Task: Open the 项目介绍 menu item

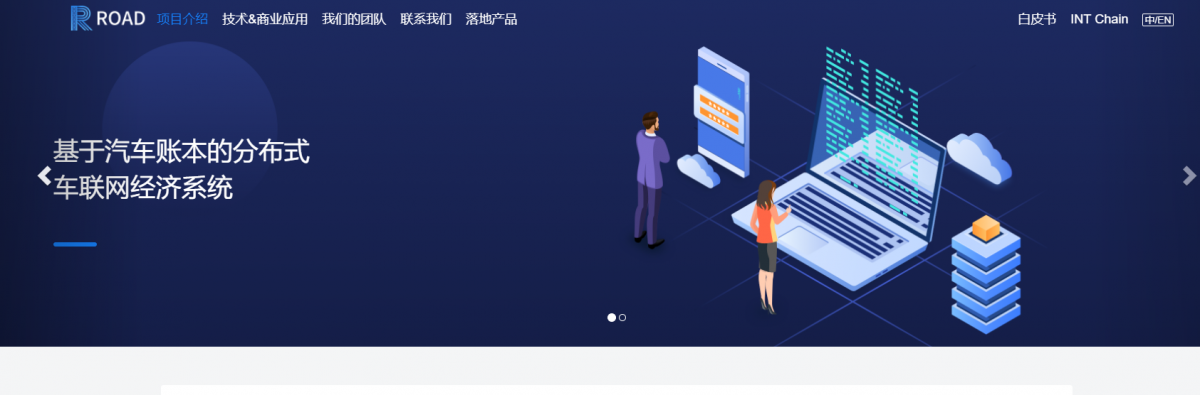Action: click(182, 19)
